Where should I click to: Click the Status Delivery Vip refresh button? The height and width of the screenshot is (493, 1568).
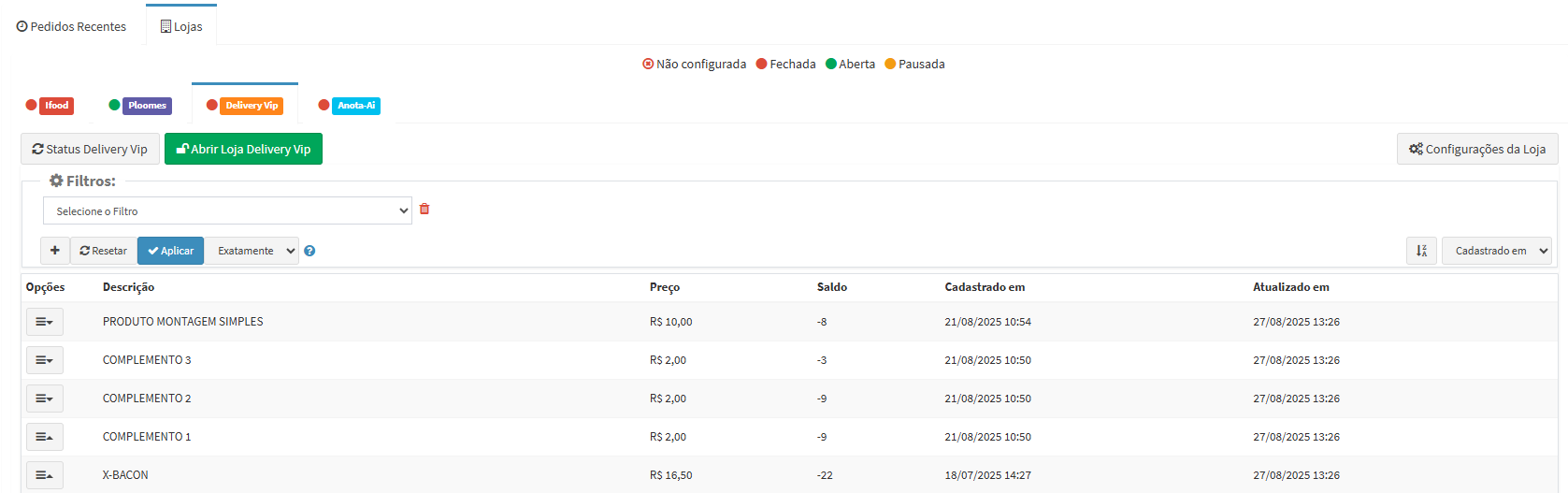click(90, 149)
